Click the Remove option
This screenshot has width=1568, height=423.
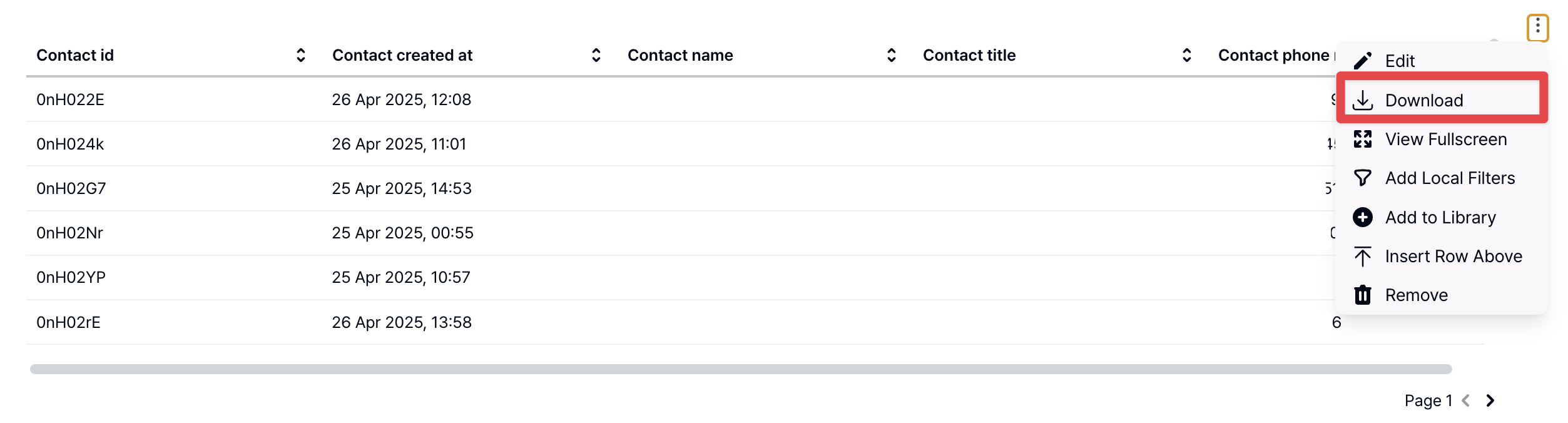coord(1415,295)
